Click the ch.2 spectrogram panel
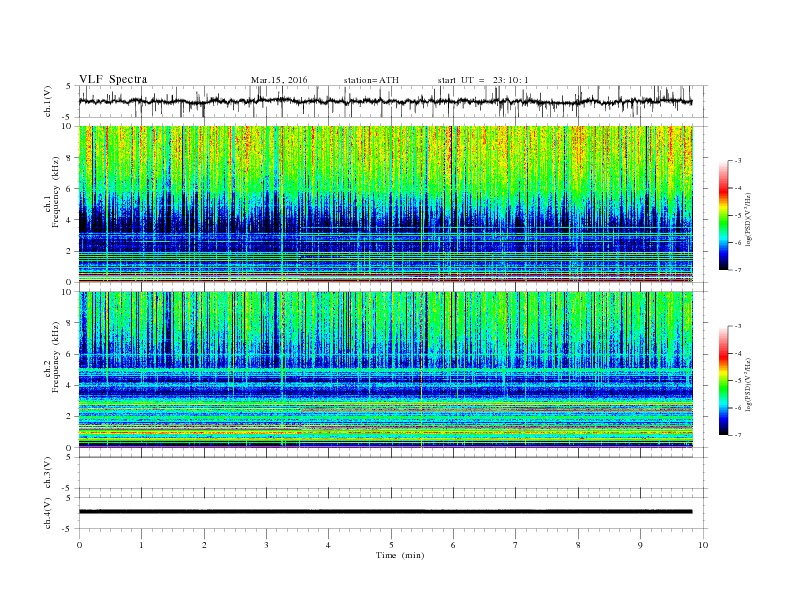The width and height of the screenshot is (792, 612). (385, 370)
